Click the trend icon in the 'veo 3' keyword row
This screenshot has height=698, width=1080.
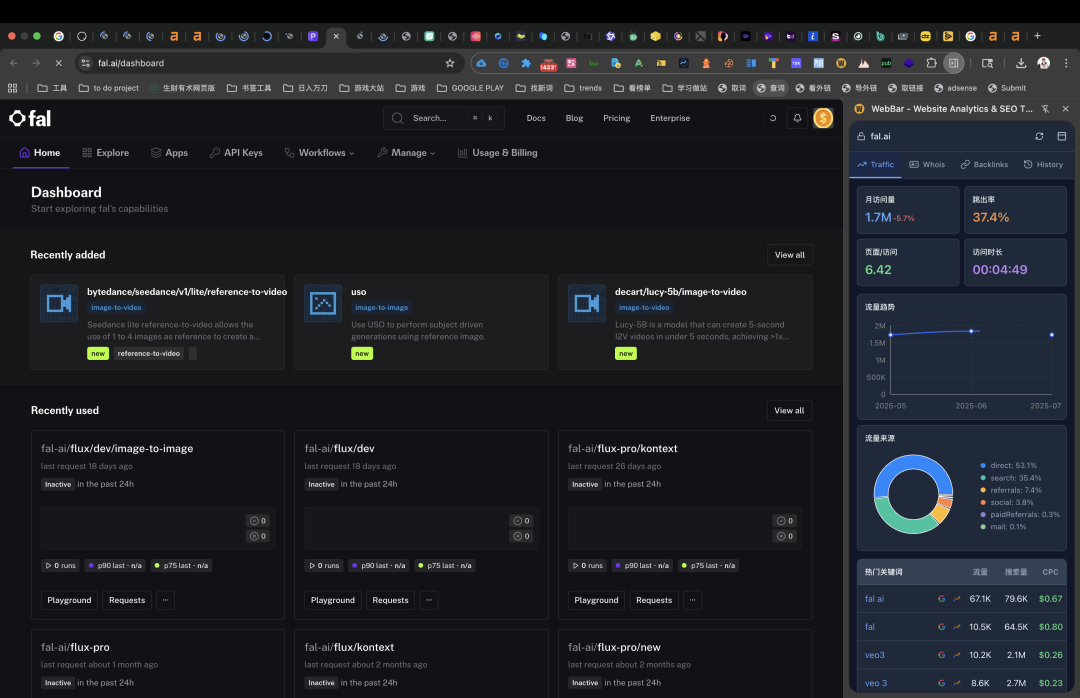click(x=957, y=683)
